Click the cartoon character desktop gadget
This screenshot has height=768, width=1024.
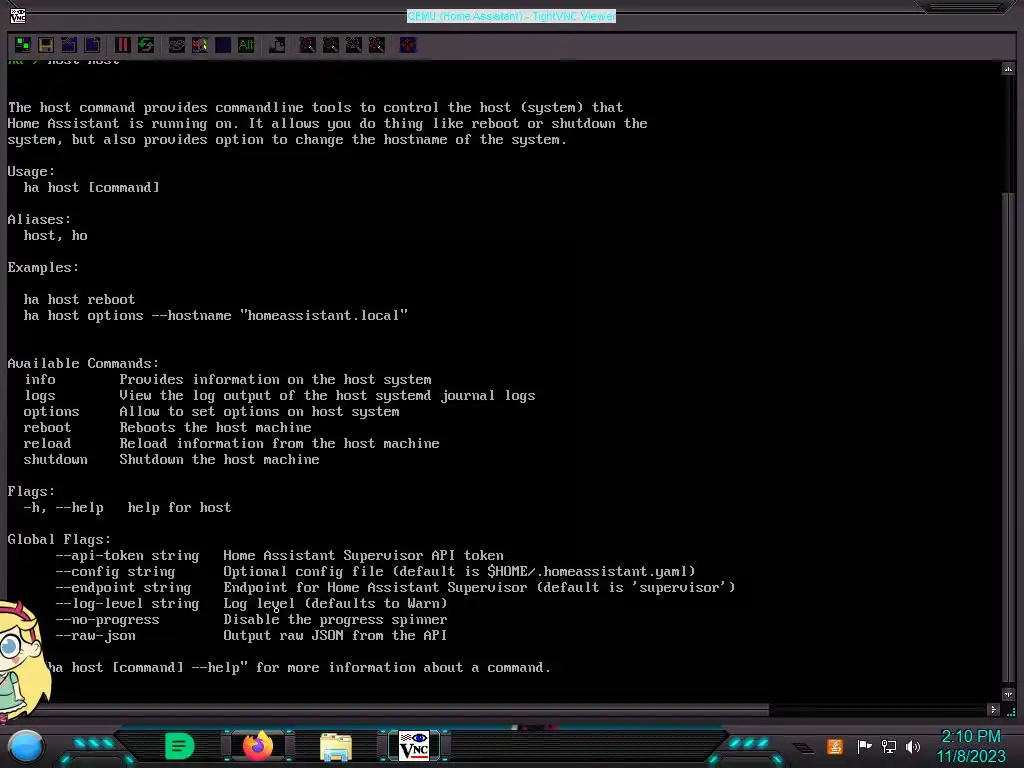tap(23, 660)
